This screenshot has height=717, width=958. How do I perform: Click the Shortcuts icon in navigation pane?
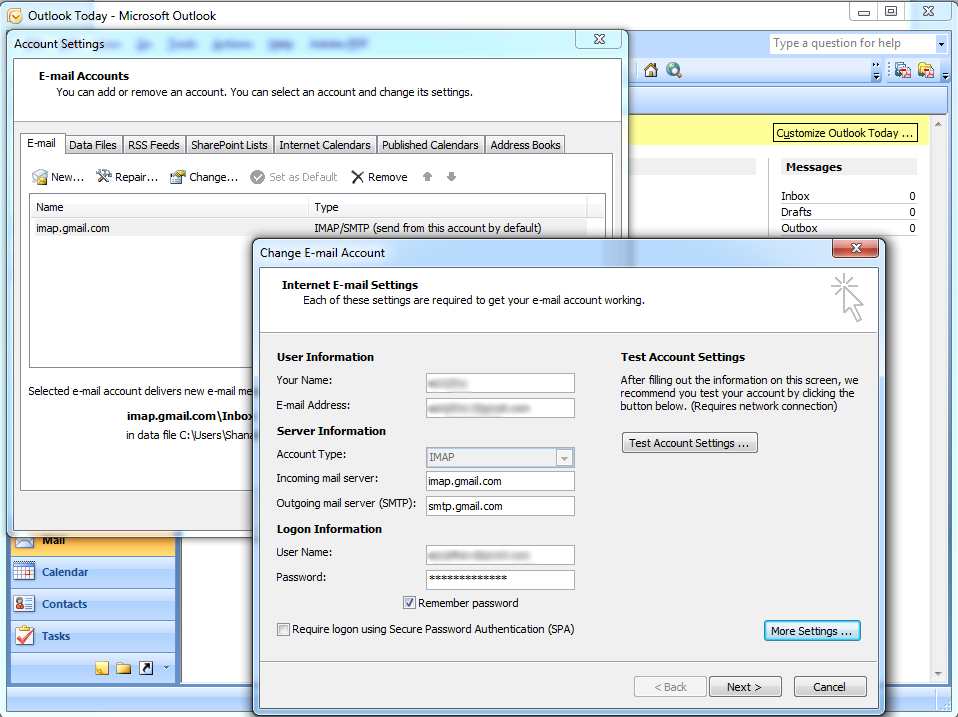[146, 668]
